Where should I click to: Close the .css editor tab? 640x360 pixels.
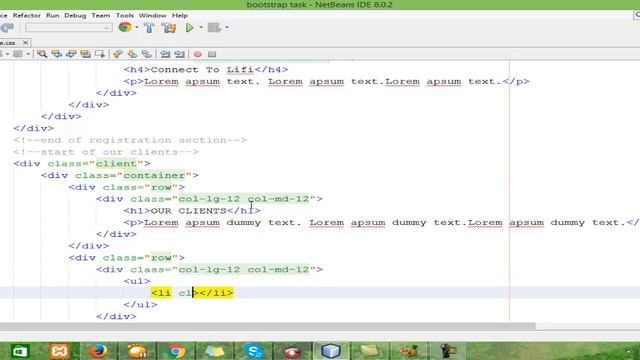pyautogui.click(x=25, y=42)
